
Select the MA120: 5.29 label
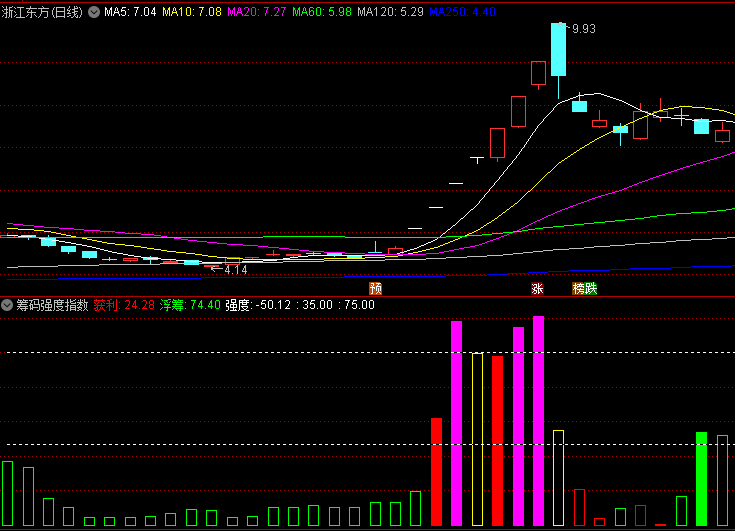(x=390, y=12)
